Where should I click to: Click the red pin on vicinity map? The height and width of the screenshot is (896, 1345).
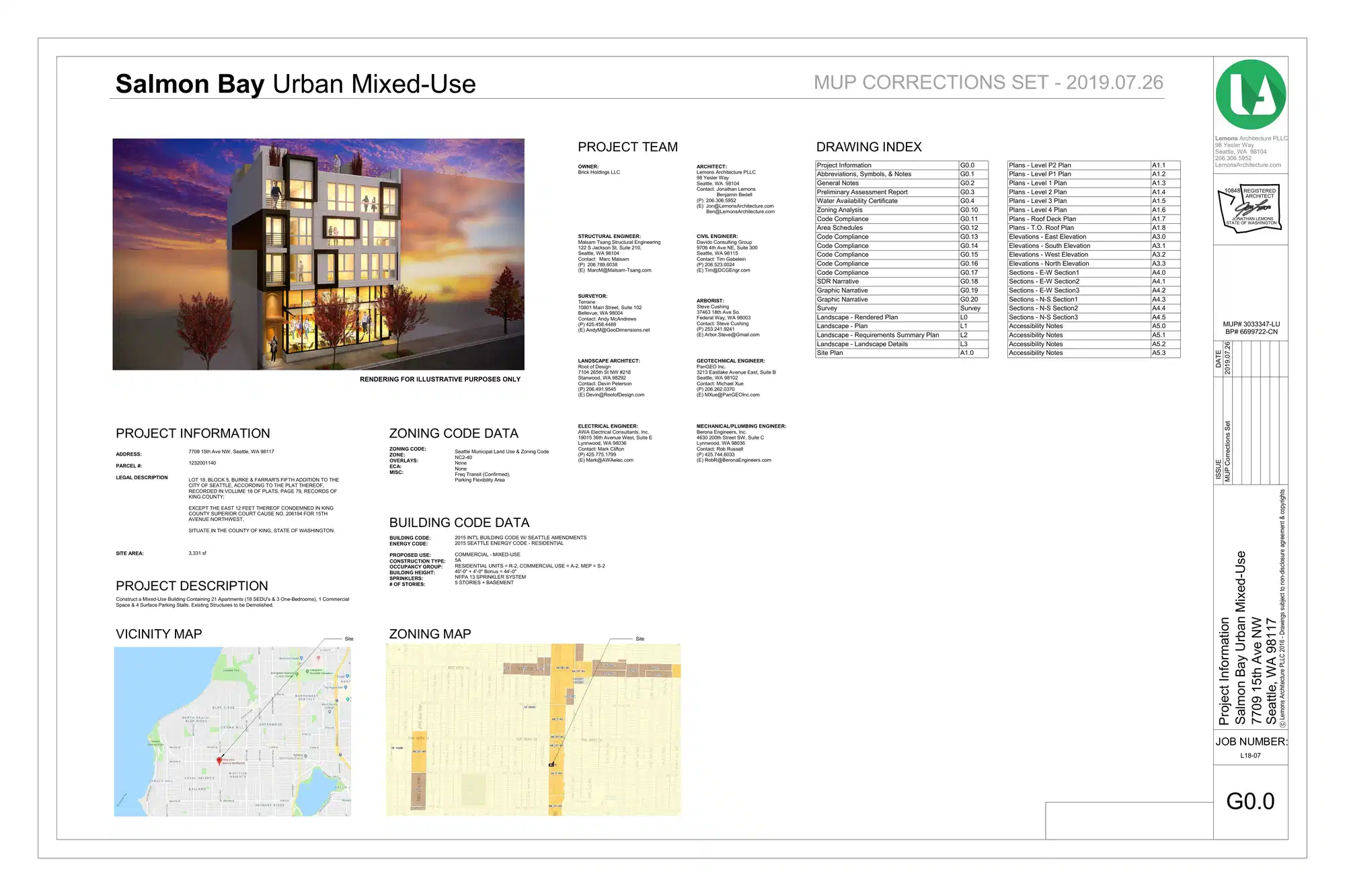click(x=219, y=760)
